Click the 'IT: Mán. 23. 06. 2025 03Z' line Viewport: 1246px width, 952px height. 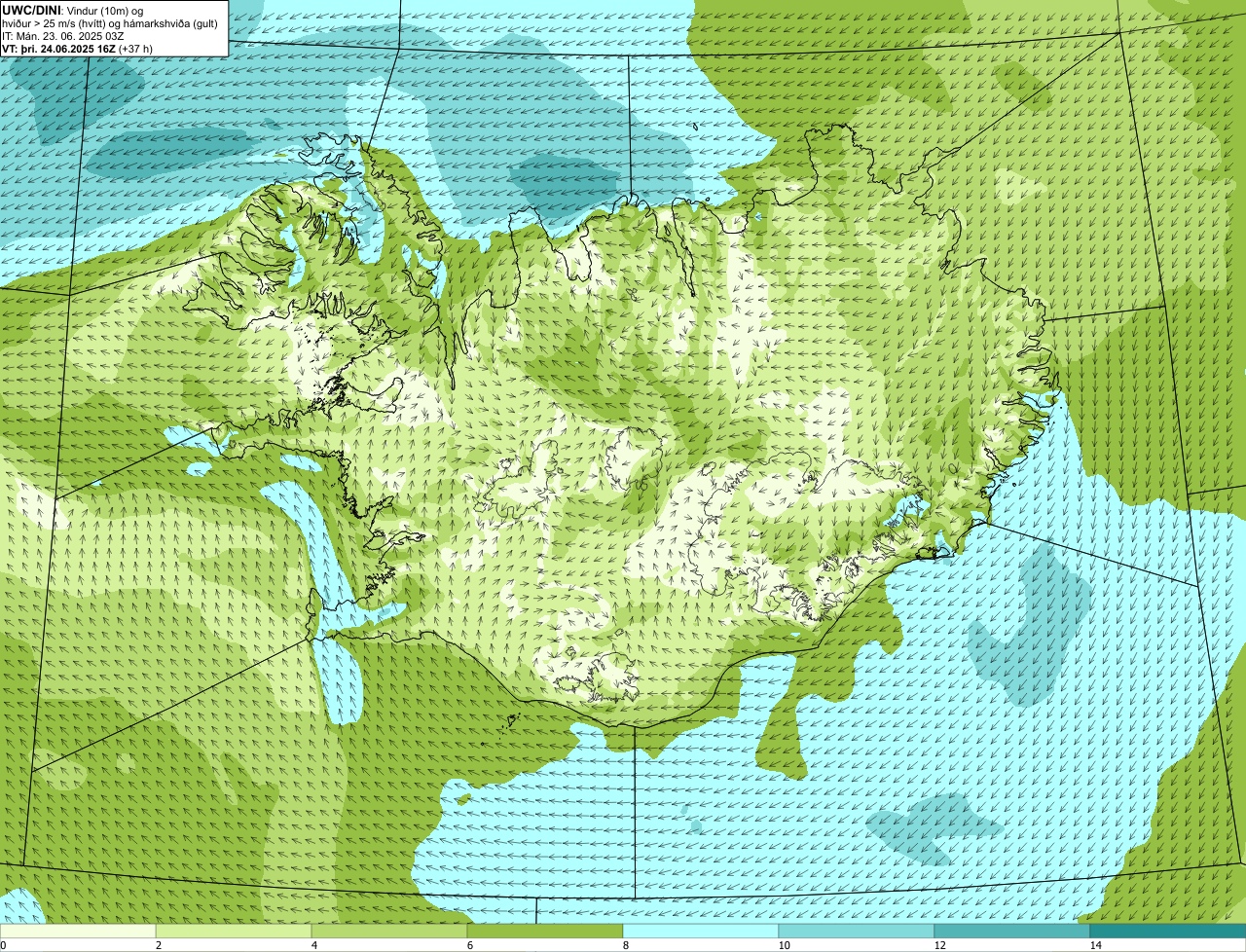(x=62, y=35)
